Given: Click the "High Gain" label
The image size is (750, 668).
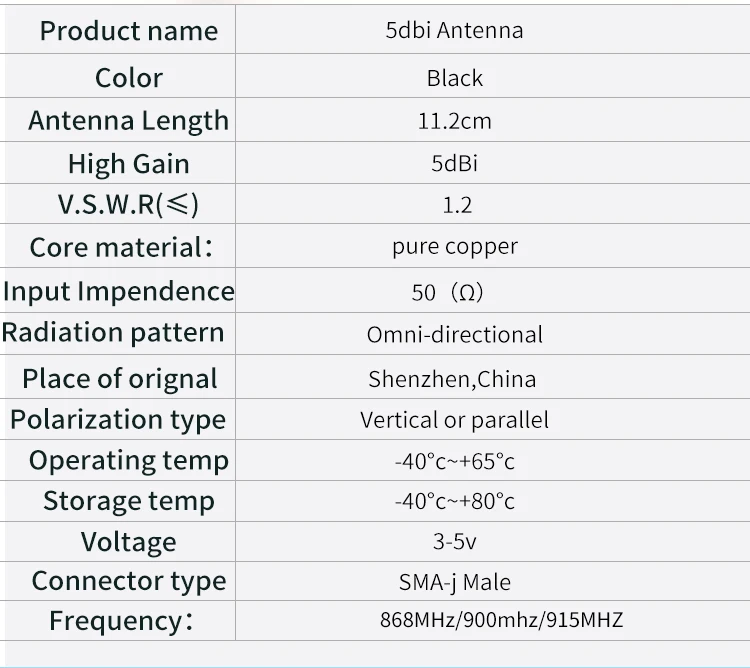Looking at the screenshot, I should (129, 164).
